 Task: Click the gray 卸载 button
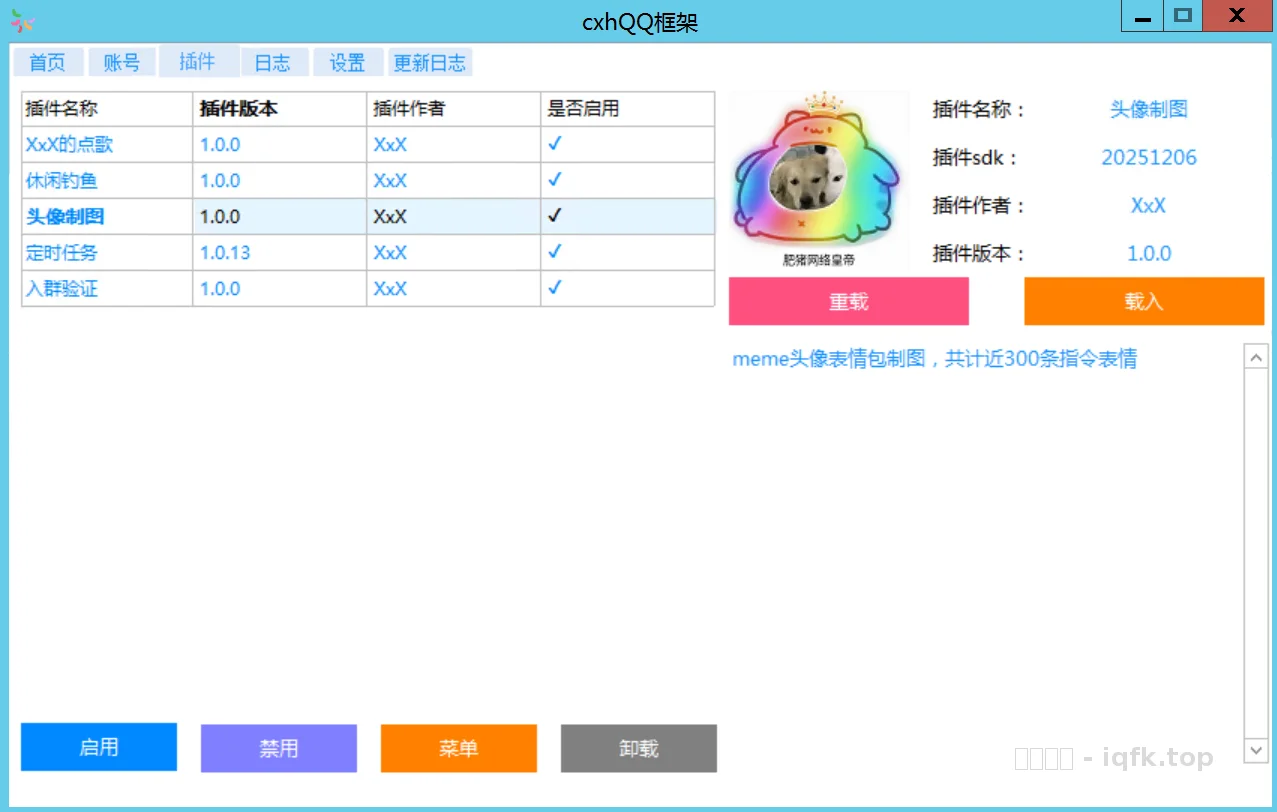638,748
